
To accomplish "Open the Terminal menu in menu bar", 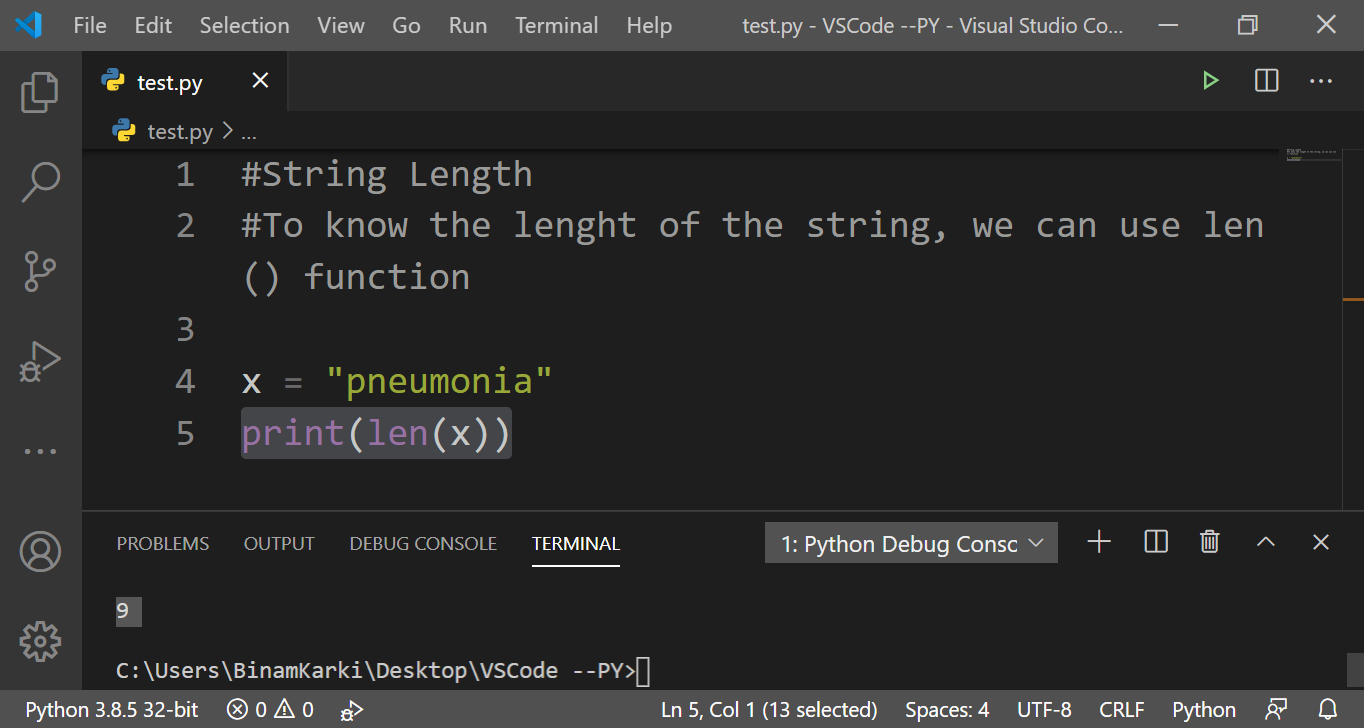I will tap(556, 26).
